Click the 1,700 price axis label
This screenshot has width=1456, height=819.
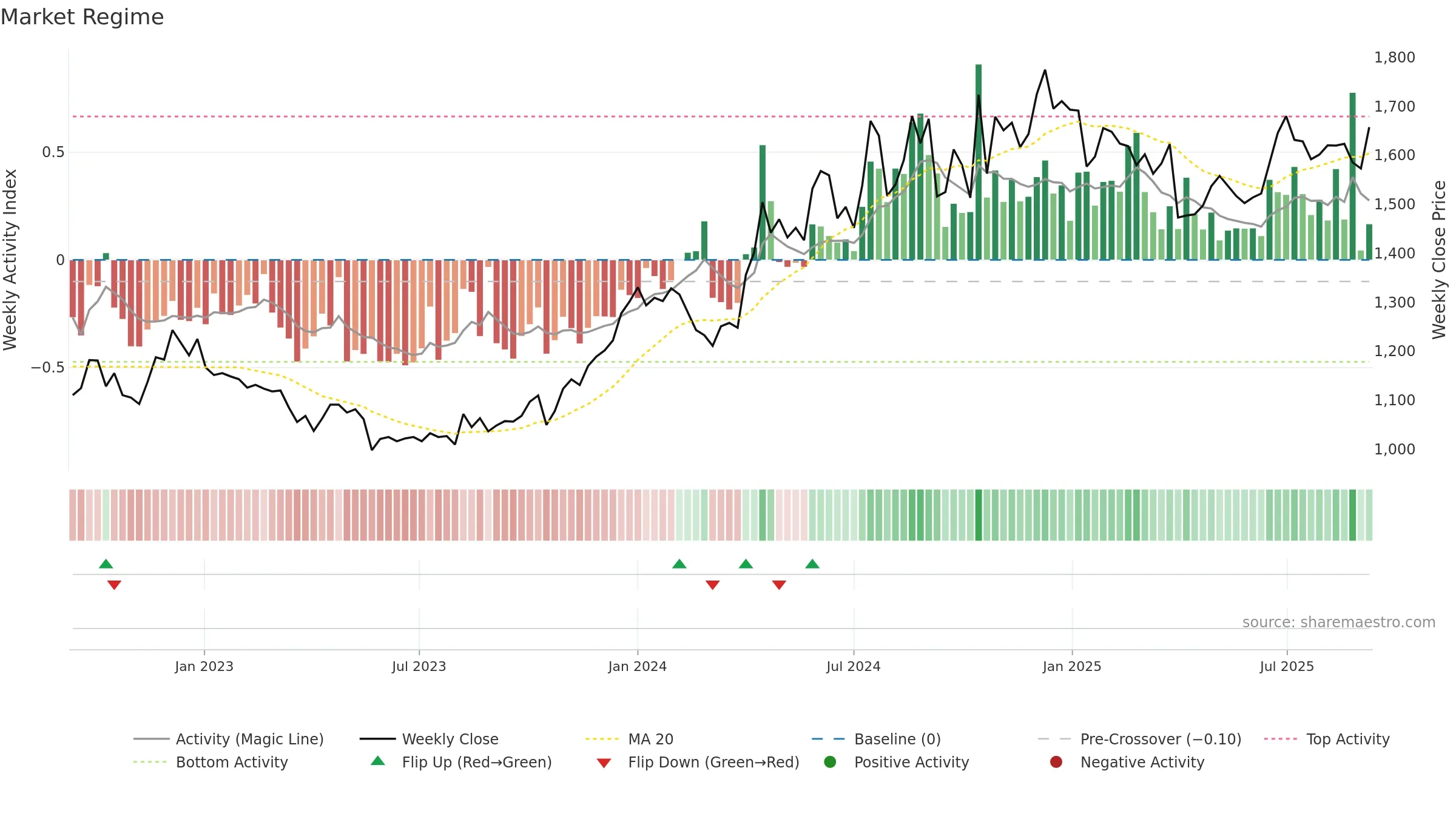tap(1395, 106)
